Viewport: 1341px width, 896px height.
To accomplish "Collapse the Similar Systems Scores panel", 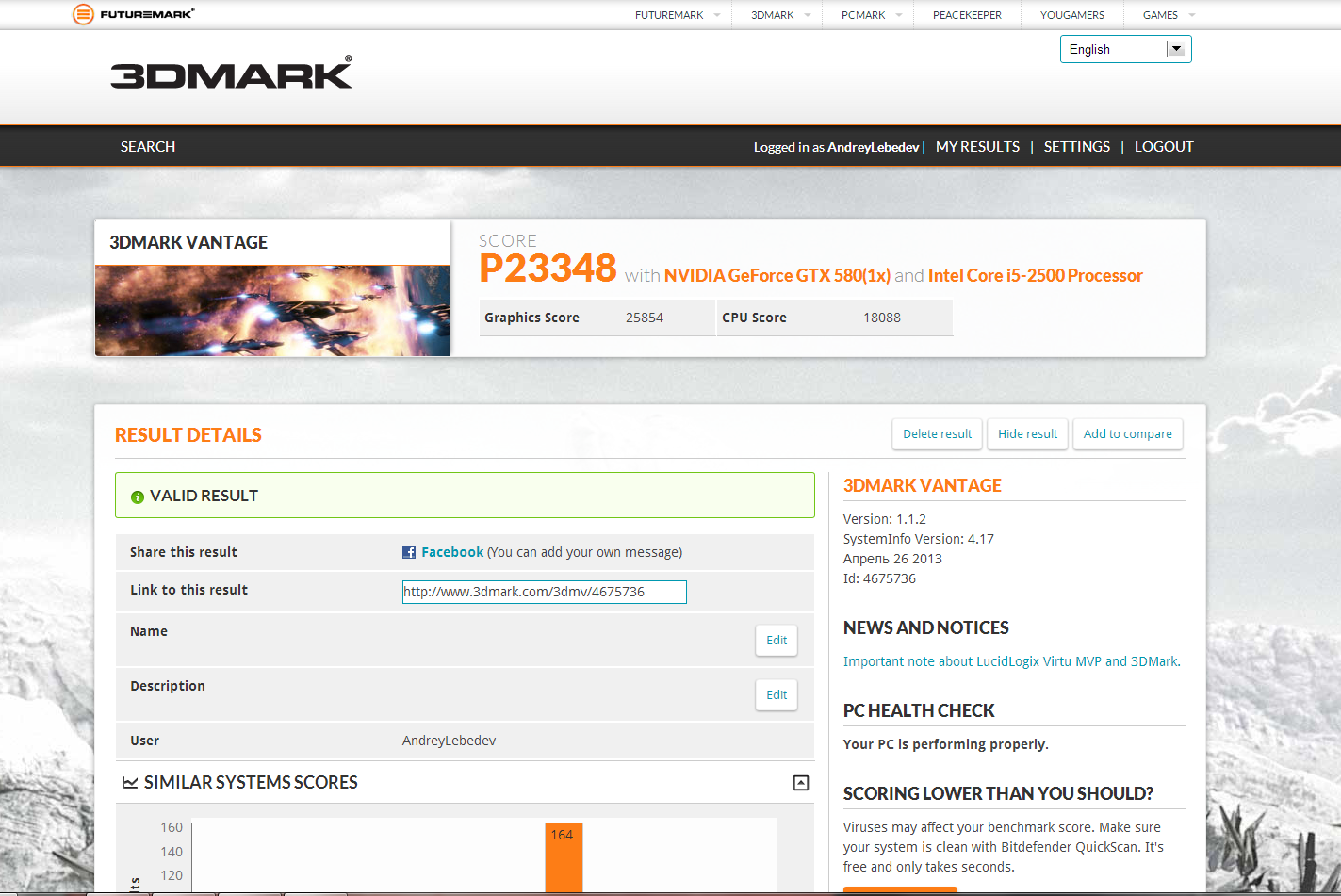I will pos(801,783).
